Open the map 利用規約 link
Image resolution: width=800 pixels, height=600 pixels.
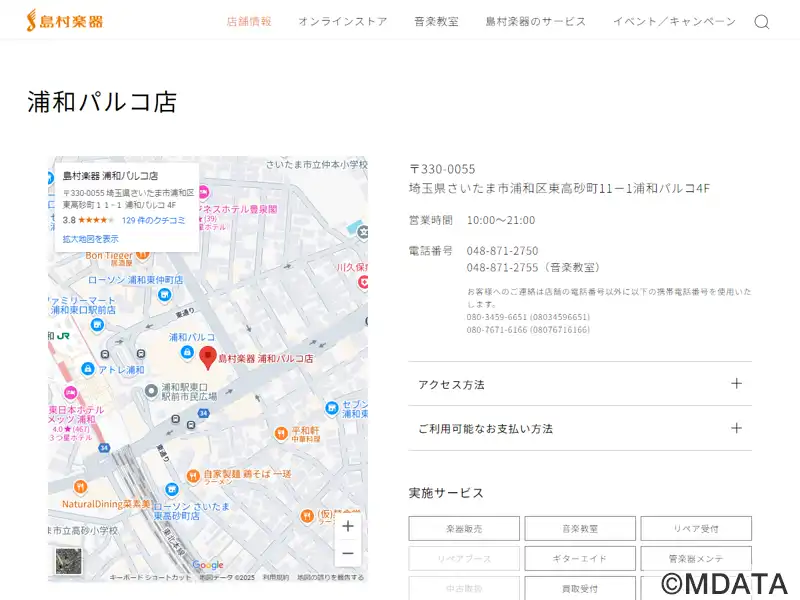pos(276,578)
